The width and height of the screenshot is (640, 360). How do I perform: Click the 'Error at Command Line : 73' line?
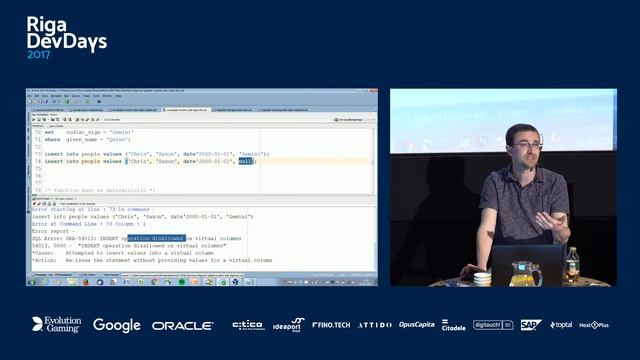pos(89,224)
